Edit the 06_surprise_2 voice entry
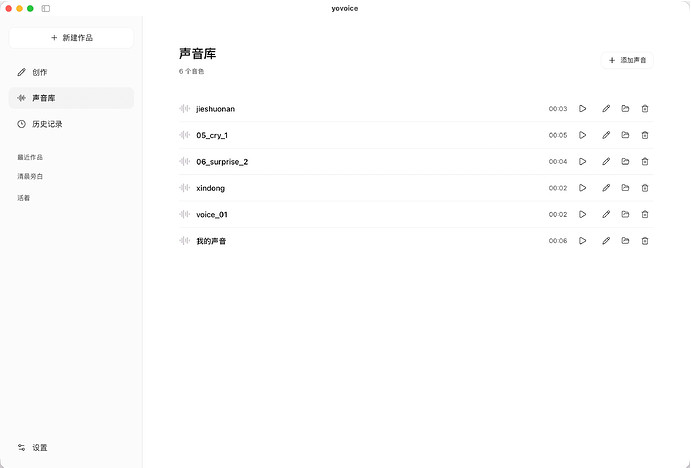This screenshot has height=468, width=691. (x=606, y=161)
